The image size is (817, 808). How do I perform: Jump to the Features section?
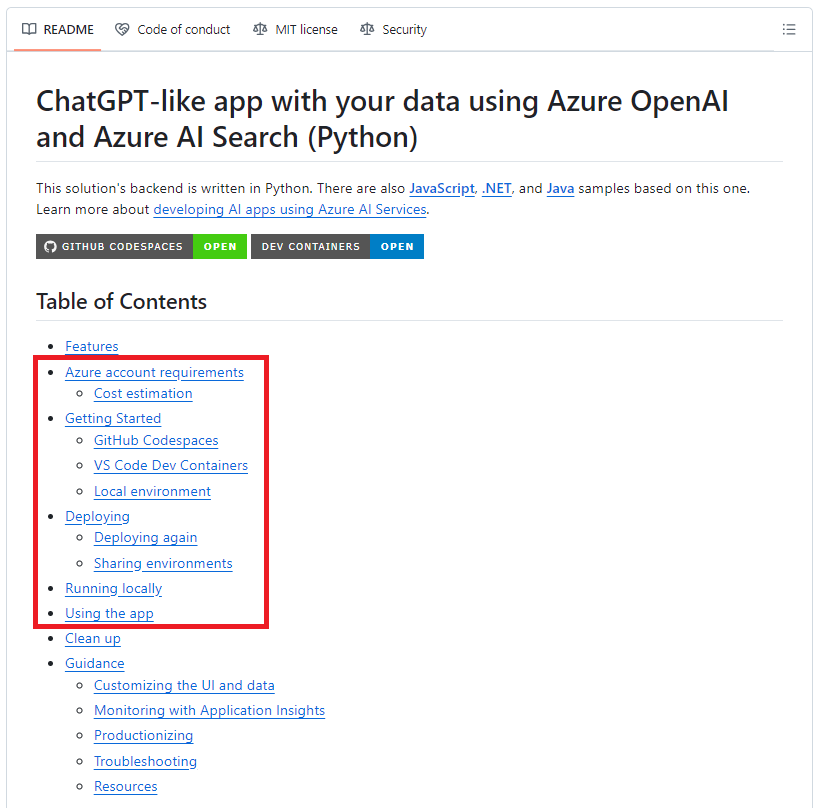92,346
